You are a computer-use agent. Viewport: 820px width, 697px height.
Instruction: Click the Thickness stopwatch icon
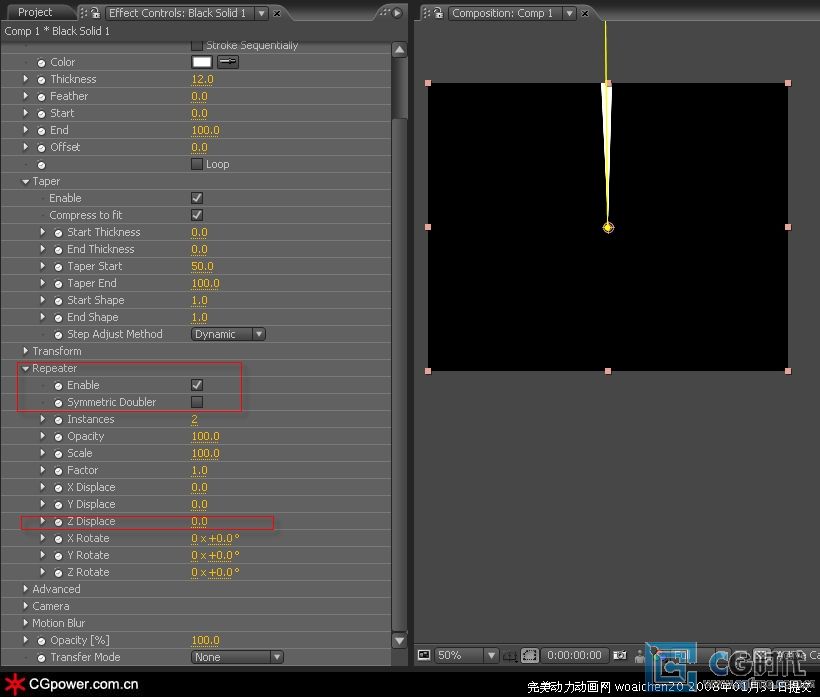41,79
